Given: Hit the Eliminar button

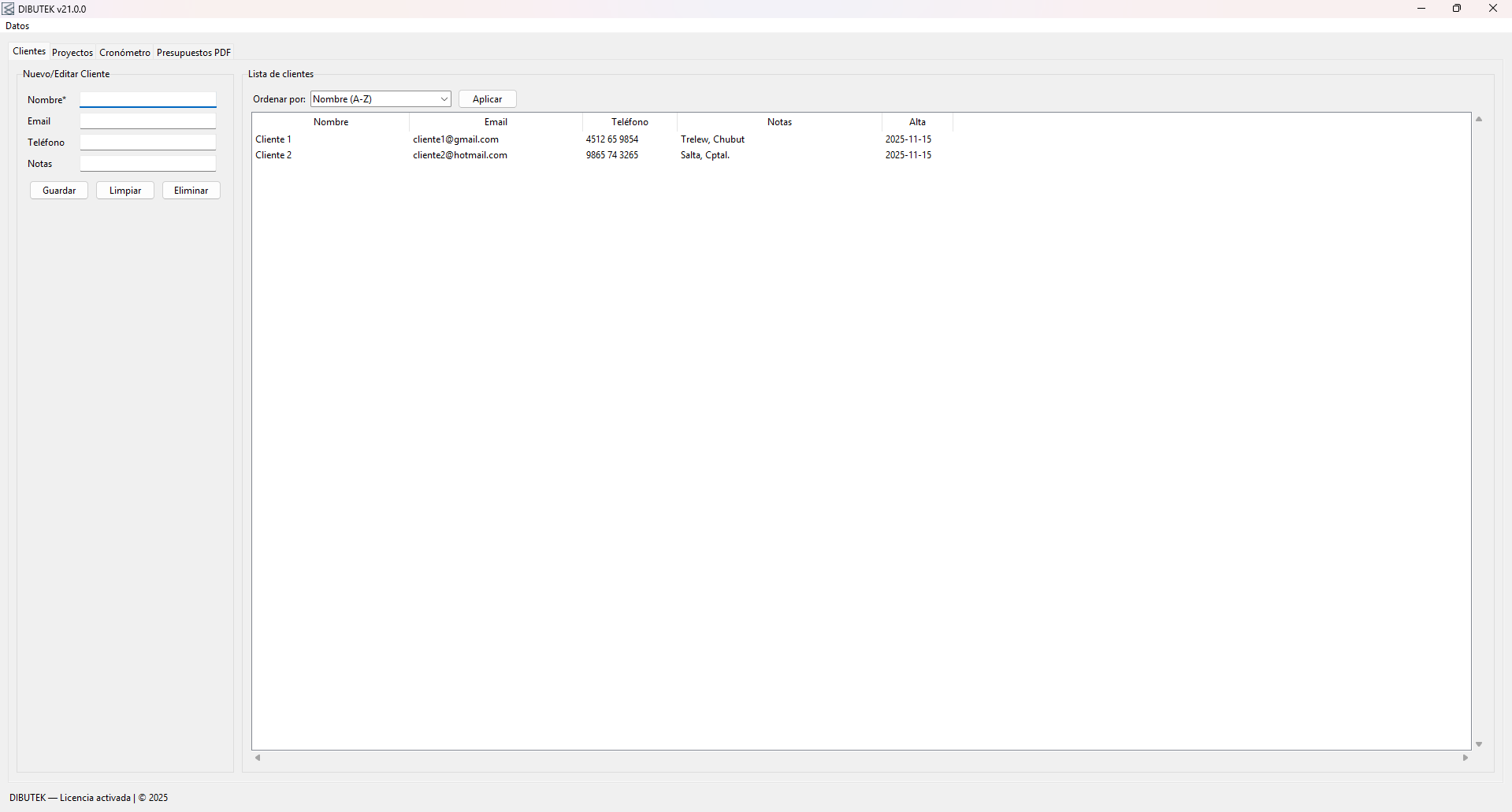Looking at the screenshot, I should tap(191, 191).
